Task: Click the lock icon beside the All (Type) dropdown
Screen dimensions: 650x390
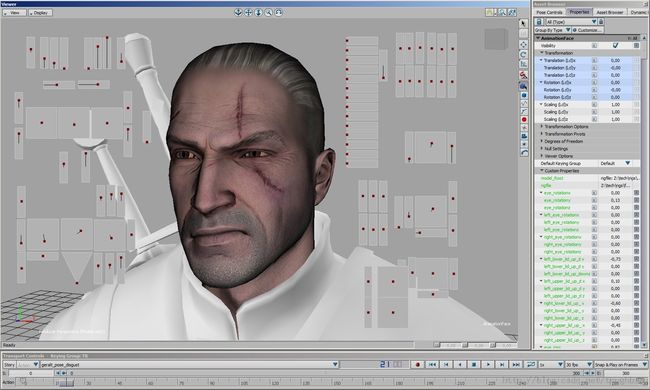Action: click(601, 22)
